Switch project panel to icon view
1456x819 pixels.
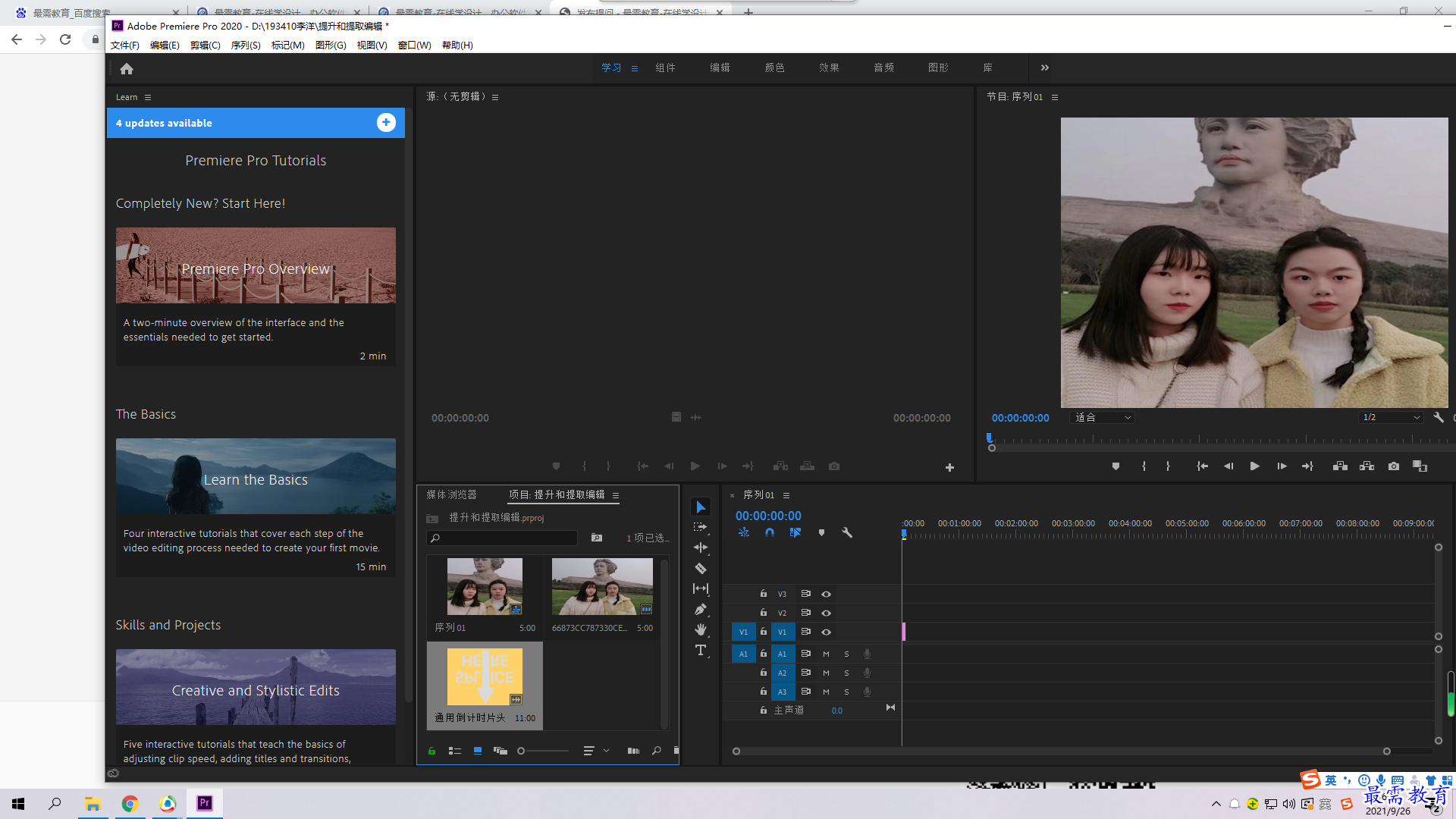point(478,751)
